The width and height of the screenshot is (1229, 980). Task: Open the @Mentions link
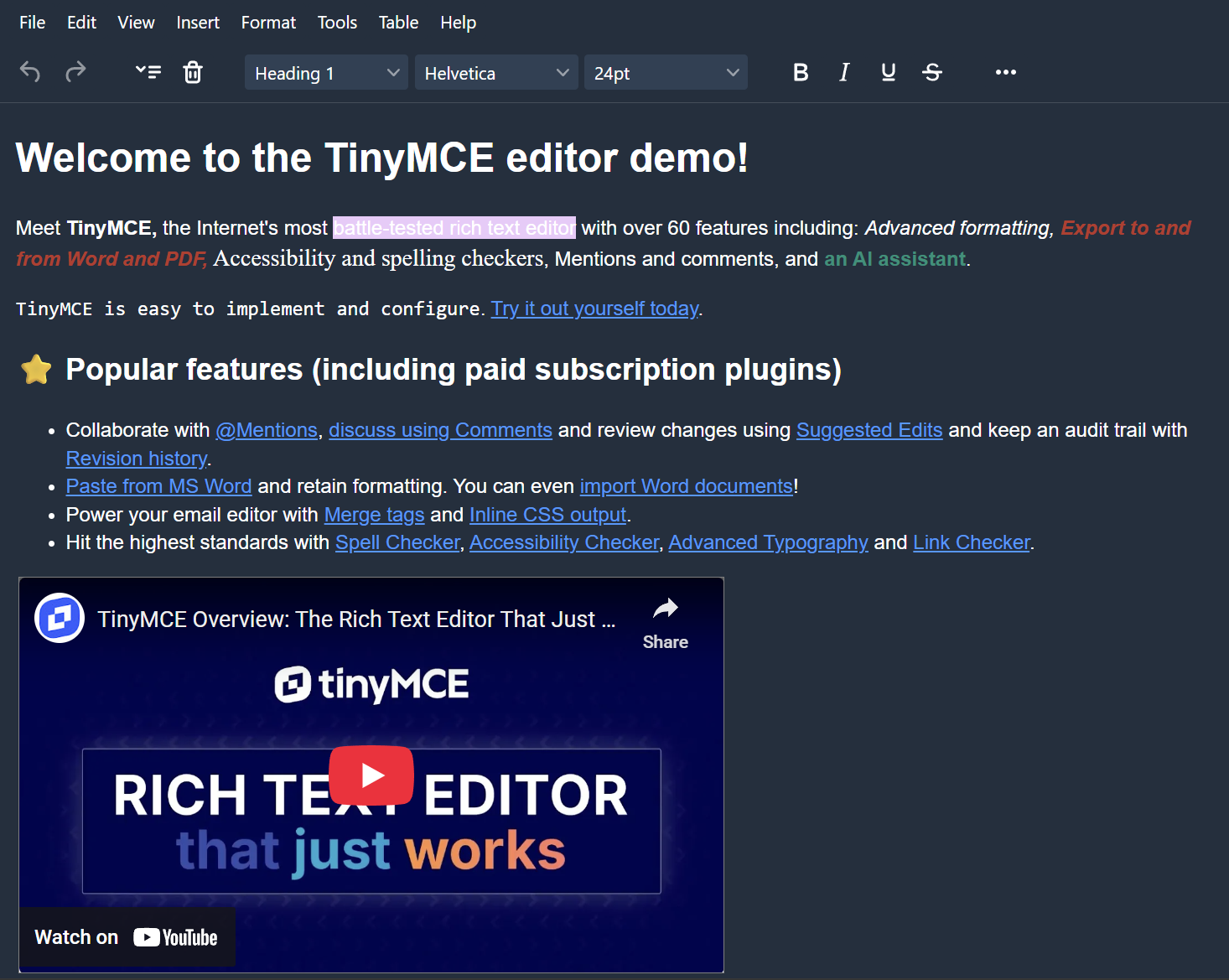(x=267, y=430)
